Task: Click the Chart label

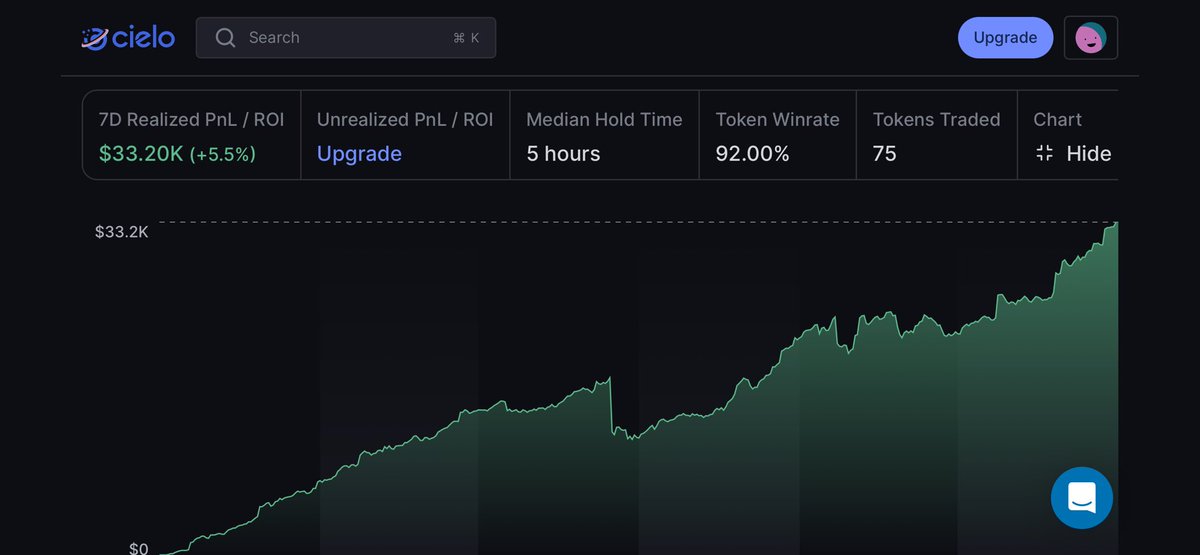Action: point(1058,120)
